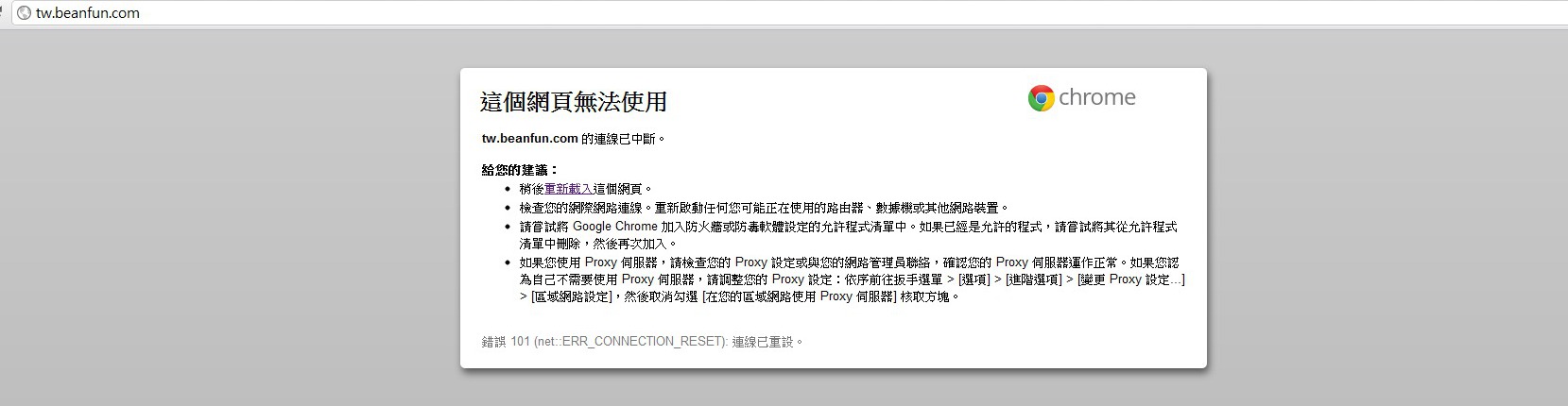The height and width of the screenshot is (406, 1568).
Task: Click the 重新載入 reload link
Action: (568, 189)
